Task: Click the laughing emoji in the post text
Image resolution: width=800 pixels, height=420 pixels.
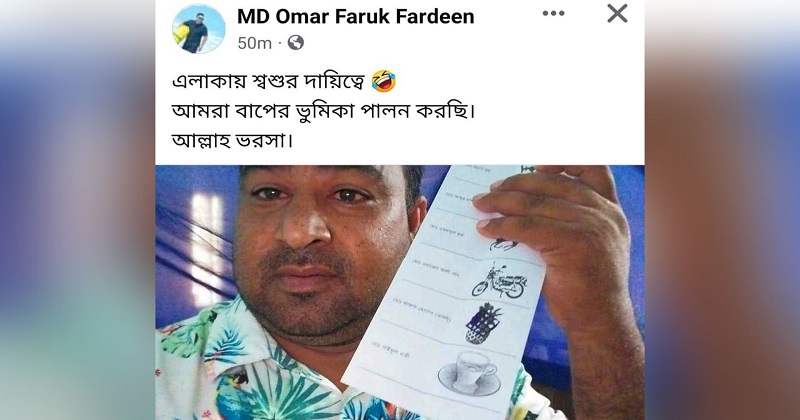Action: click(384, 81)
